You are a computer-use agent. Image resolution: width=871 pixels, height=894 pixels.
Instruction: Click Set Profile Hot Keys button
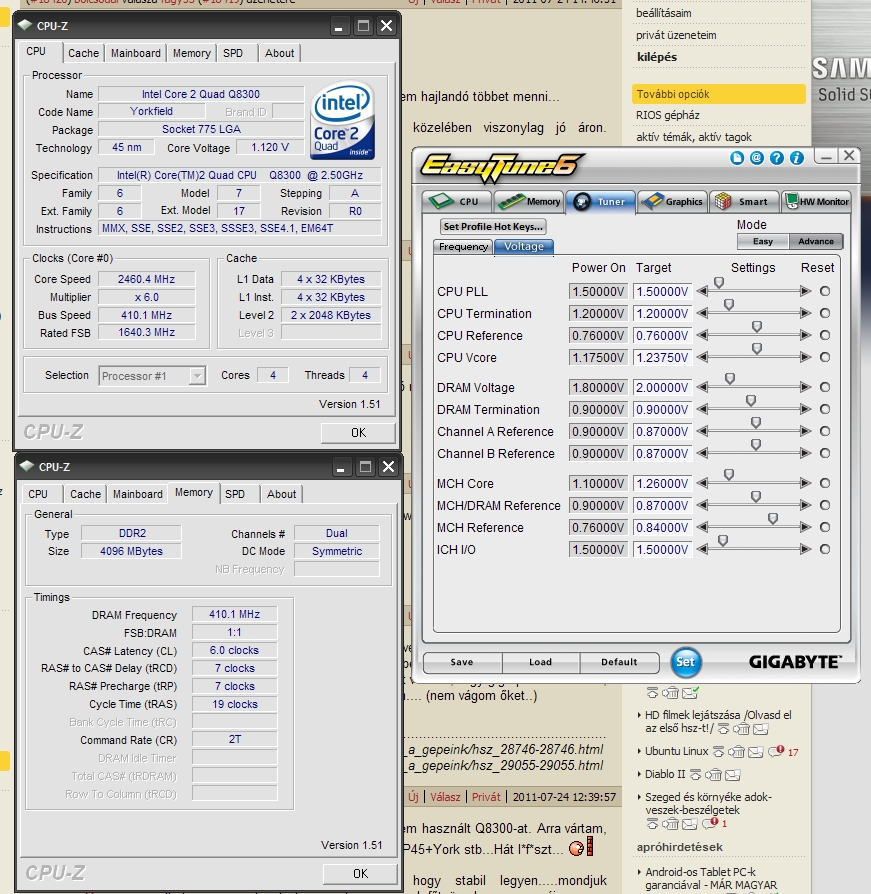[493, 226]
